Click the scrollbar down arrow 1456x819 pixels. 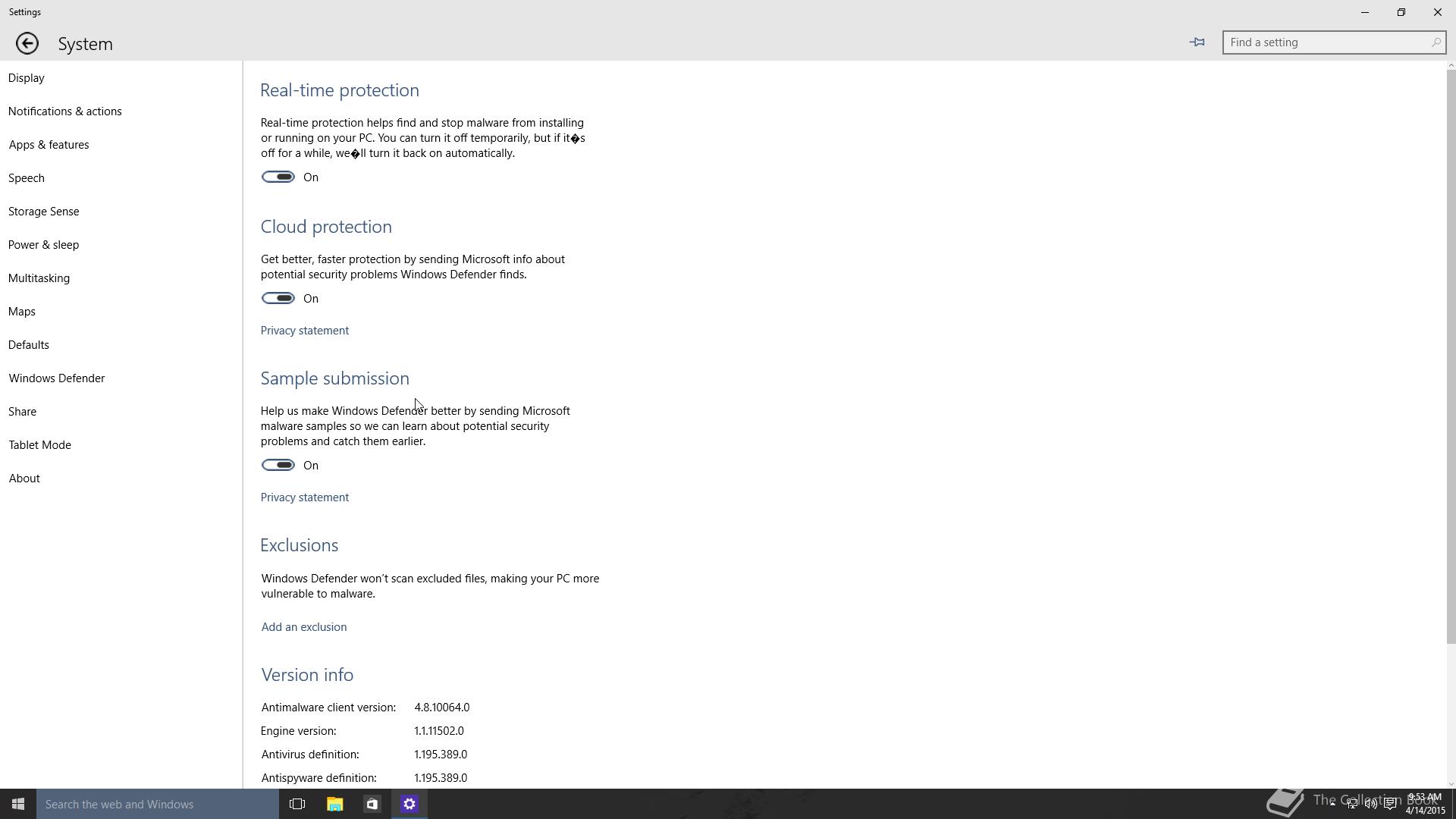click(x=1451, y=784)
